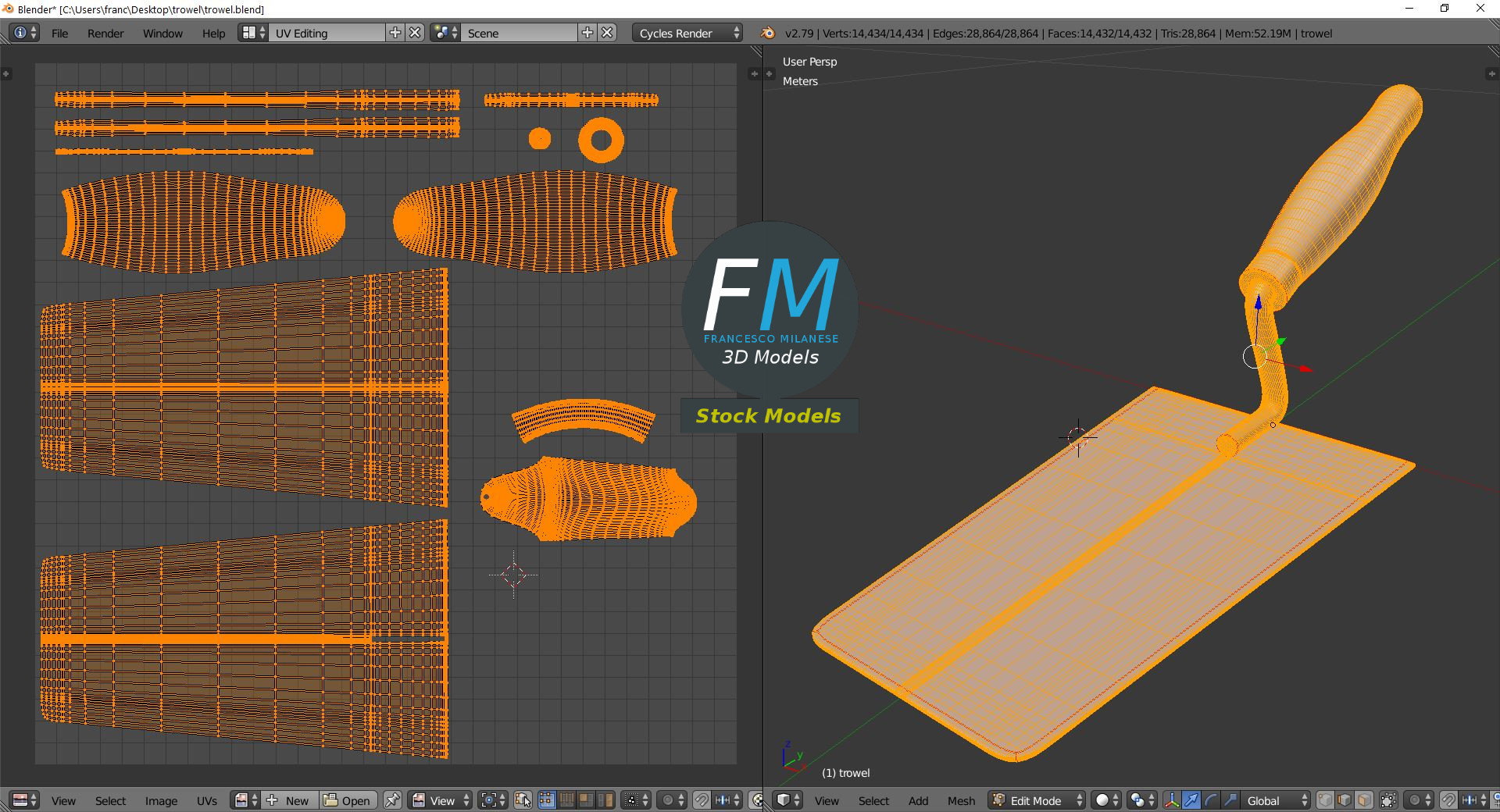Enable the snap magnet in 3D view header

pyautogui.click(x=1449, y=800)
